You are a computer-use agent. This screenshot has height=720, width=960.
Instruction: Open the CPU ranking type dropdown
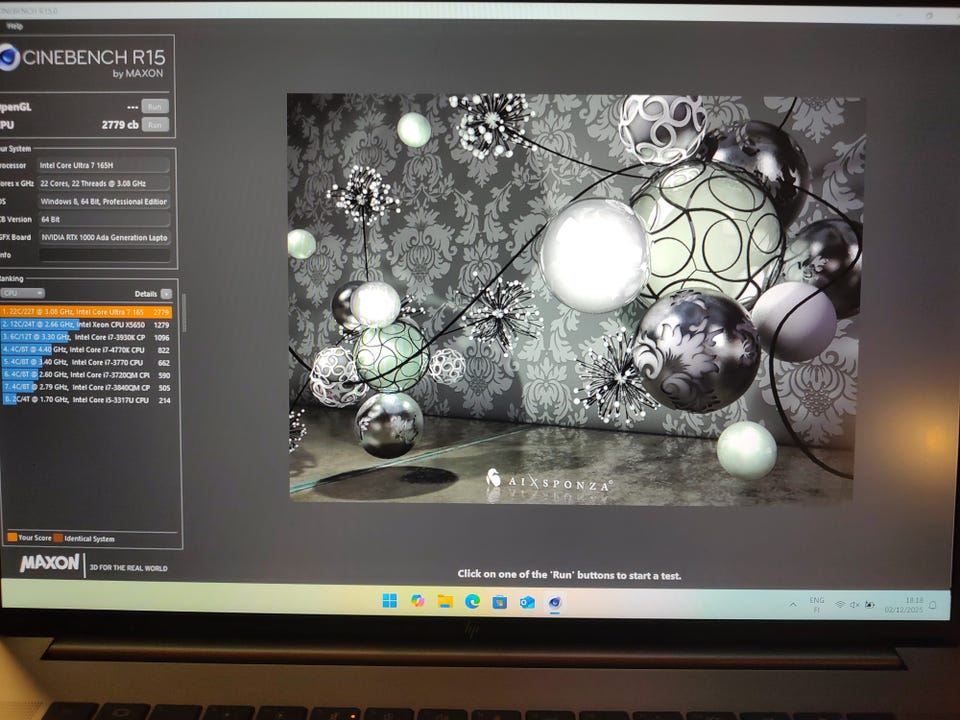tap(23, 293)
